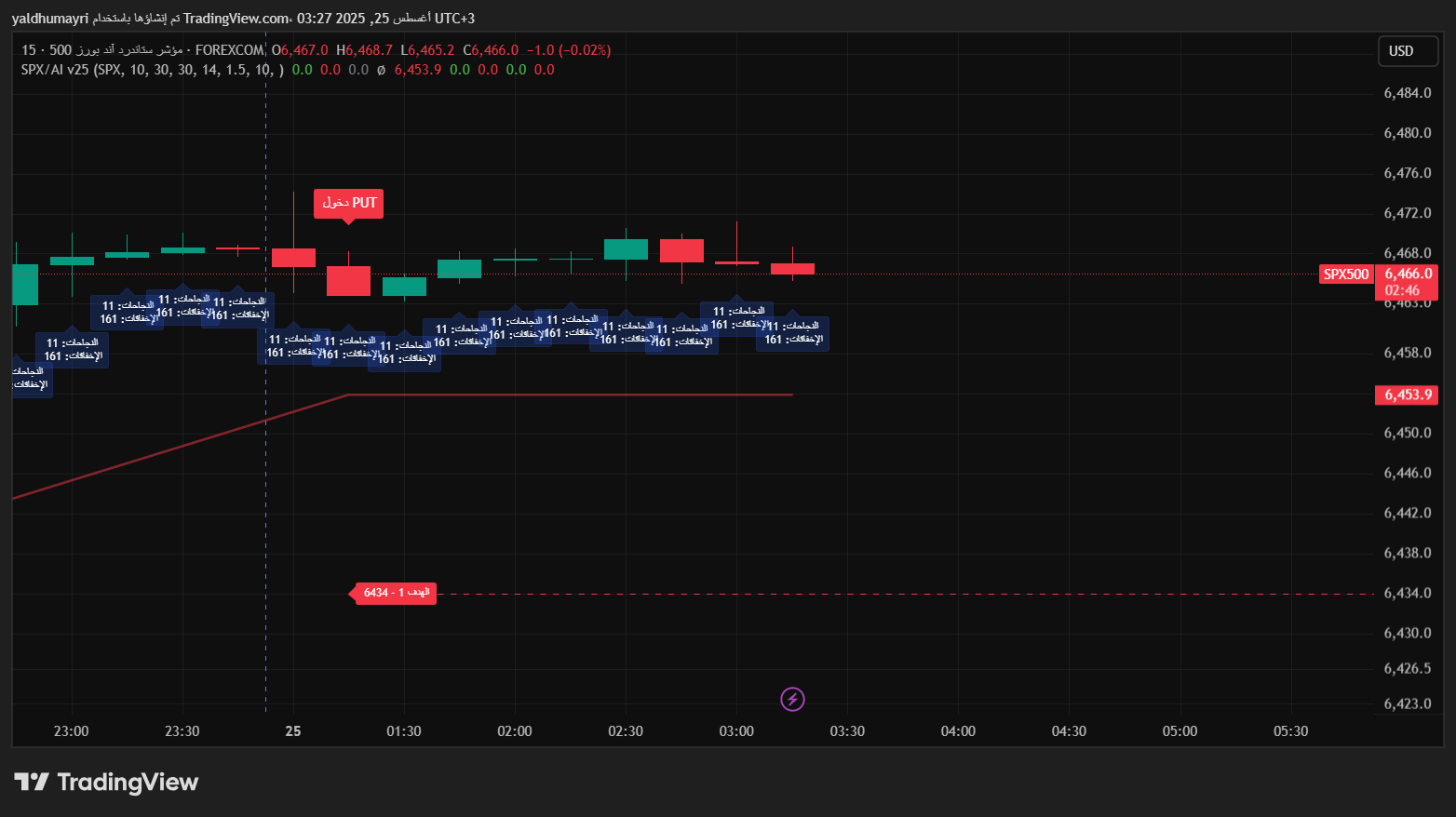Click the purple lightning quick-trade icon

coord(792,699)
